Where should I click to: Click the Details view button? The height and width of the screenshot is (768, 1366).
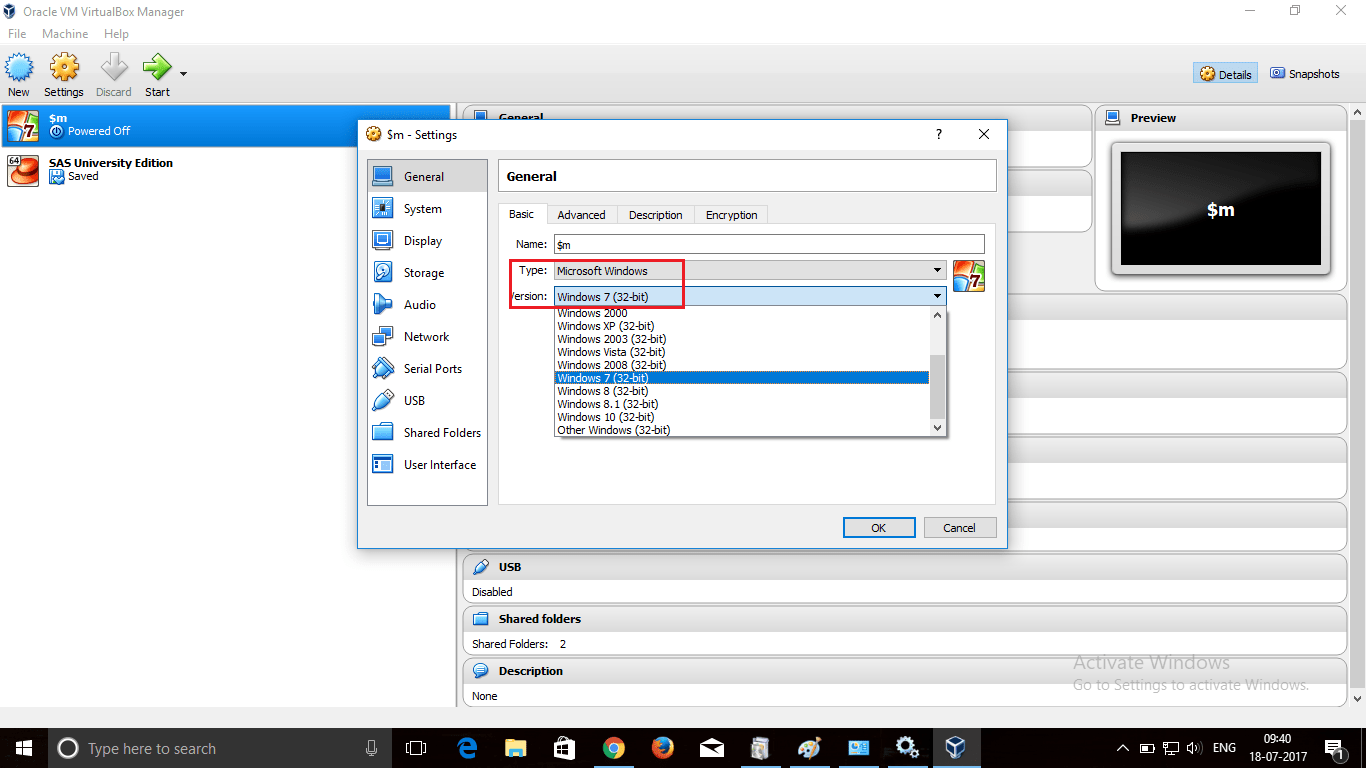[1226, 74]
